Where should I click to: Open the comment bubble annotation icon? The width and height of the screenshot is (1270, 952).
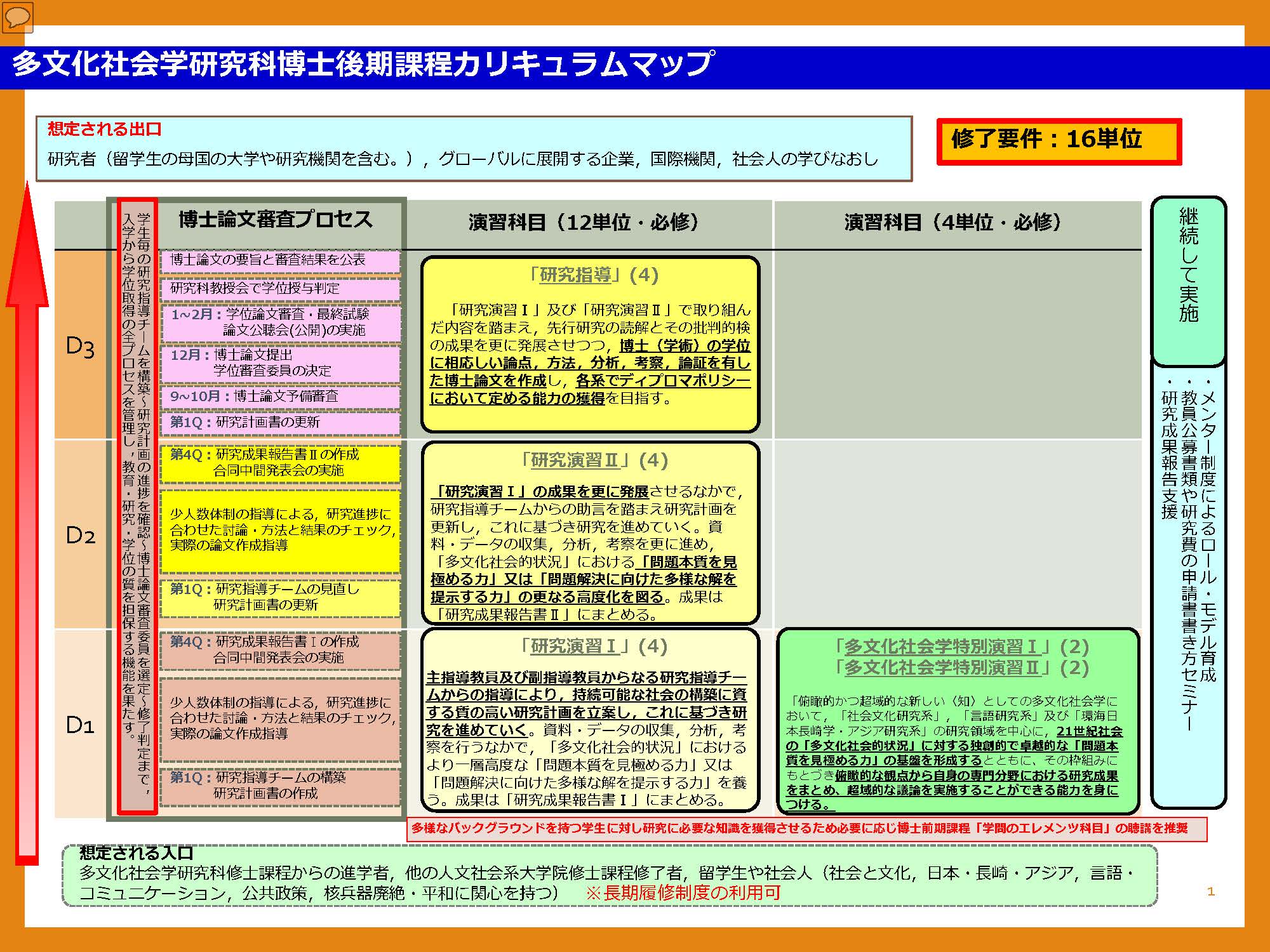click(x=17, y=17)
